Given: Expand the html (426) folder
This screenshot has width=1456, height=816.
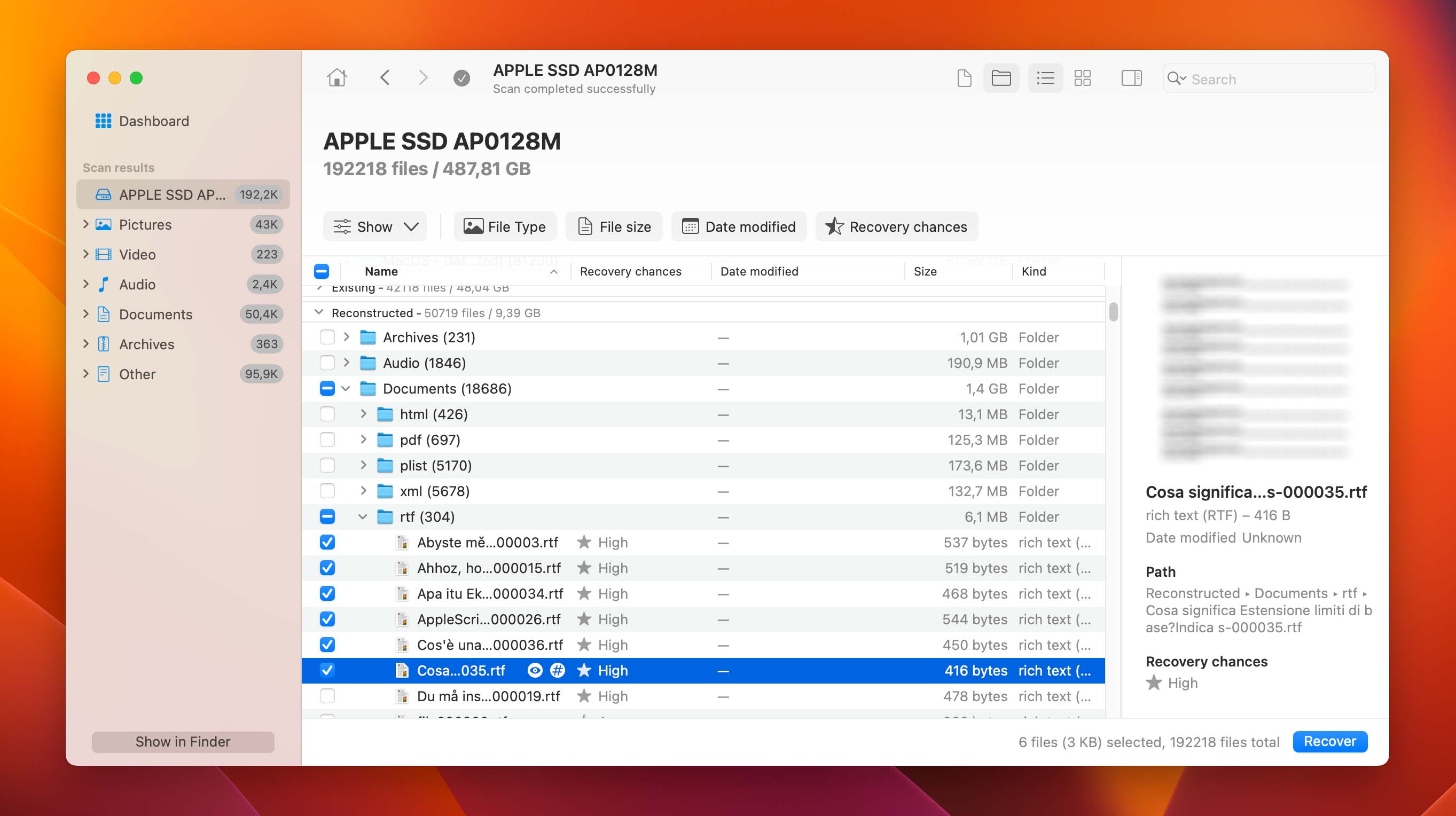Looking at the screenshot, I should [x=363, y=414].
